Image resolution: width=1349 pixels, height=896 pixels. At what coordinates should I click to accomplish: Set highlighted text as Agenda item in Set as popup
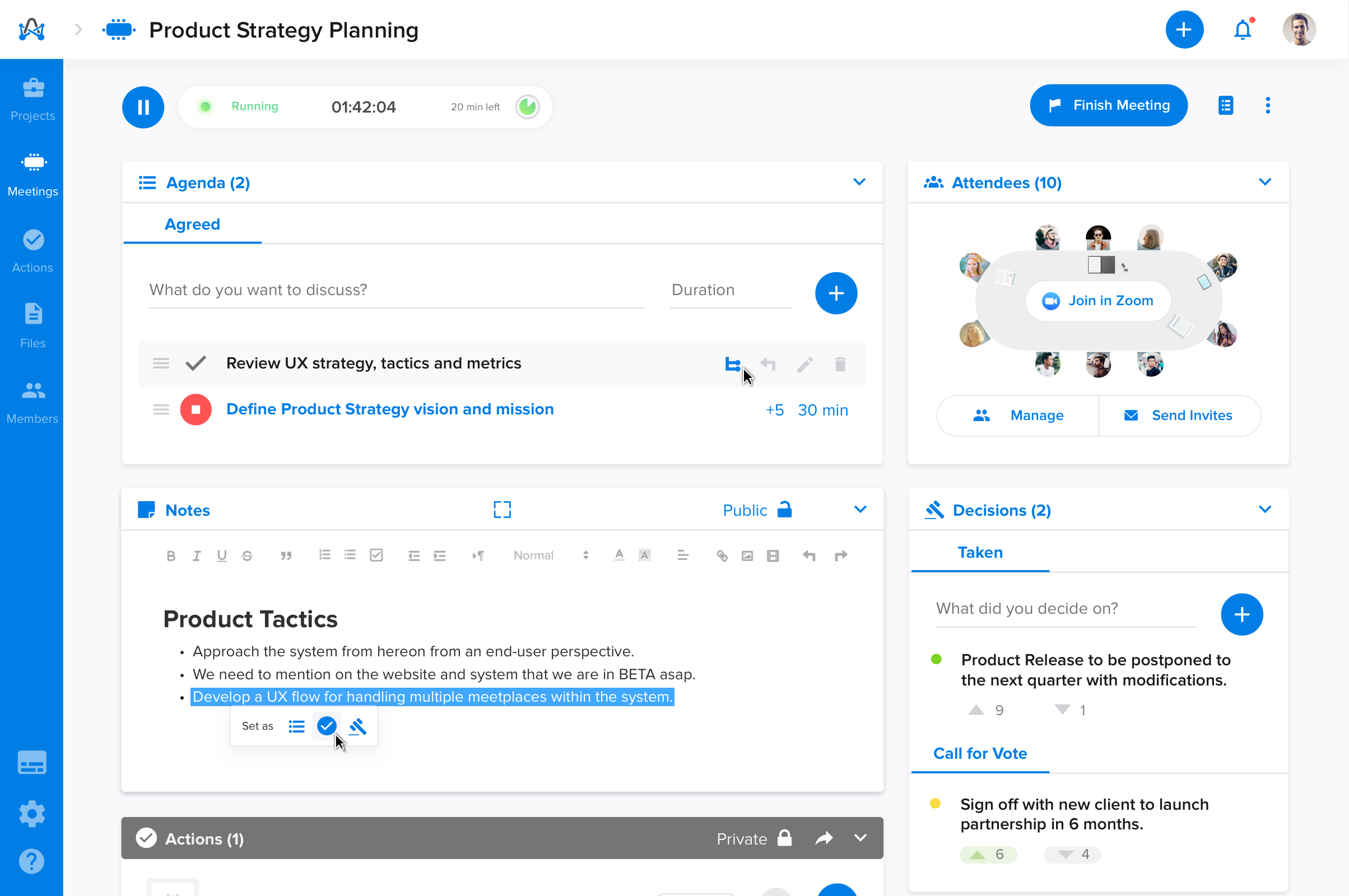(x=297, y=726)
